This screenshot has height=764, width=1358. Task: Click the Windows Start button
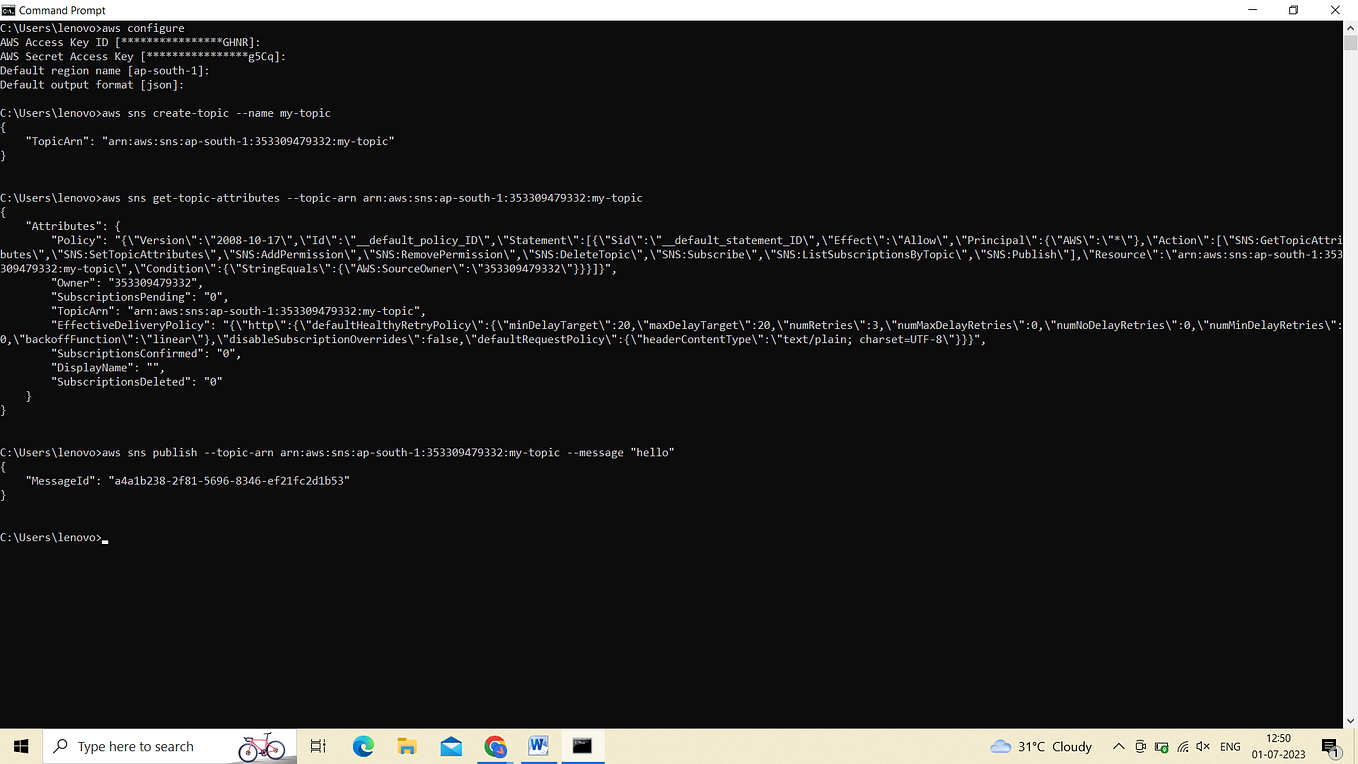tap(20, 746)
